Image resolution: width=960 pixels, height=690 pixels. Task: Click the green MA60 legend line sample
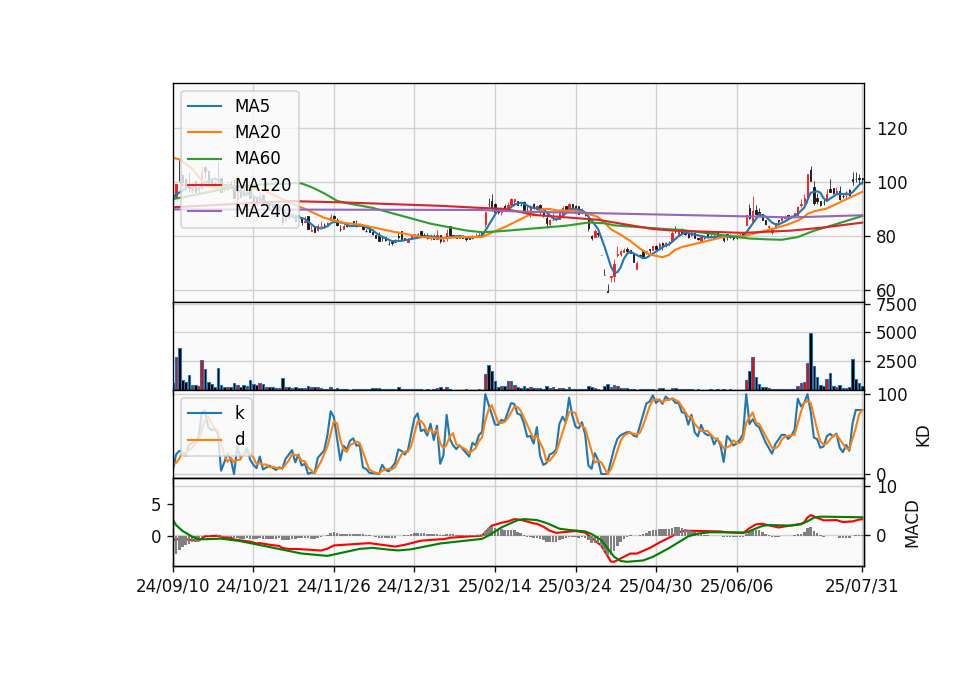point(204,159)
